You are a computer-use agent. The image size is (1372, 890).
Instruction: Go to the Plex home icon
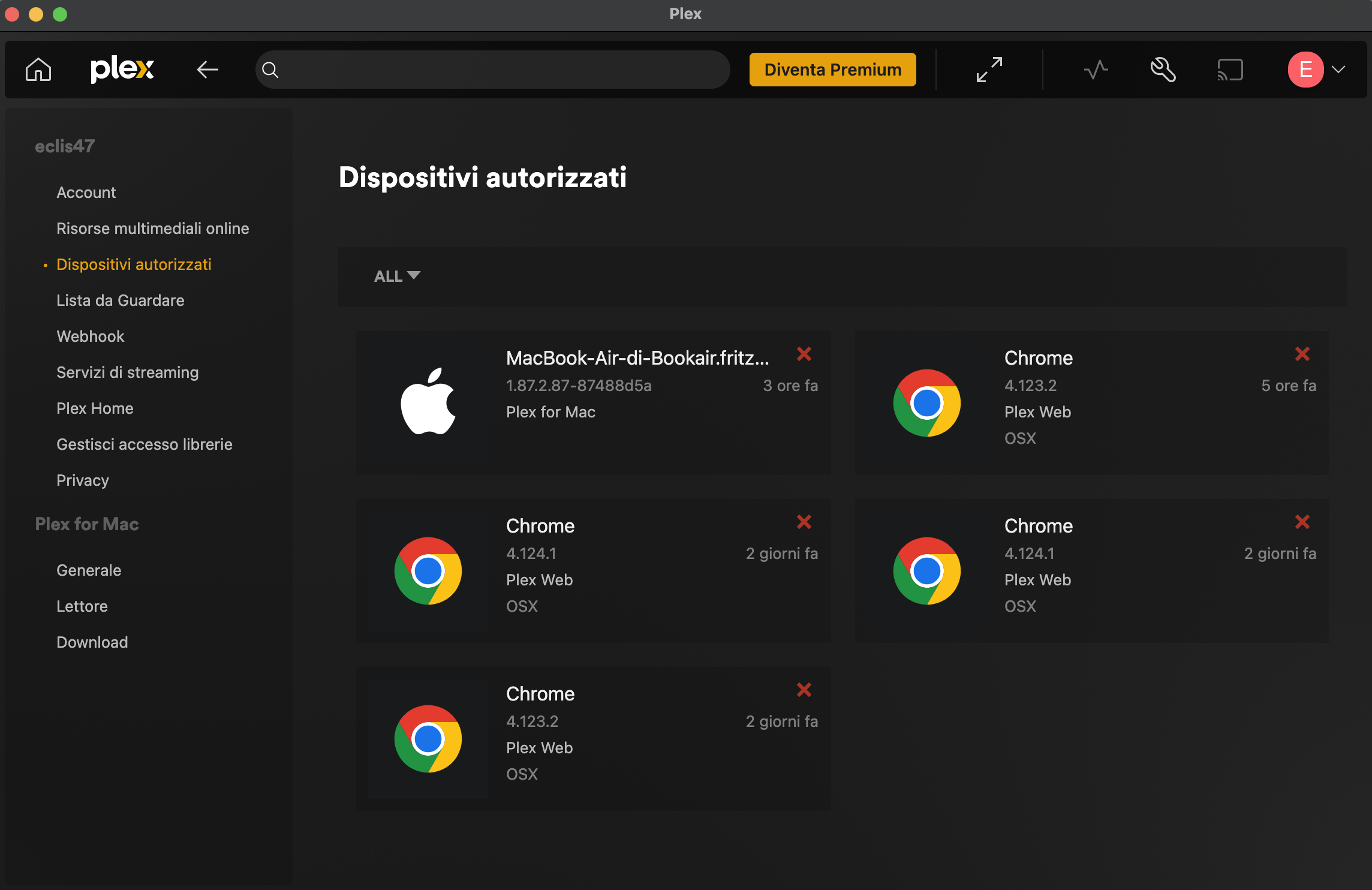tap(38, 70)
